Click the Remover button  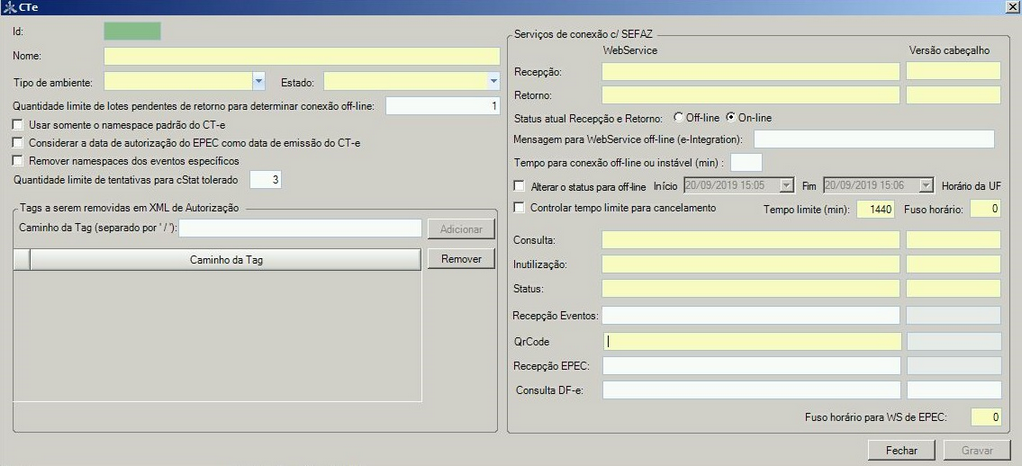coord(461,259)
